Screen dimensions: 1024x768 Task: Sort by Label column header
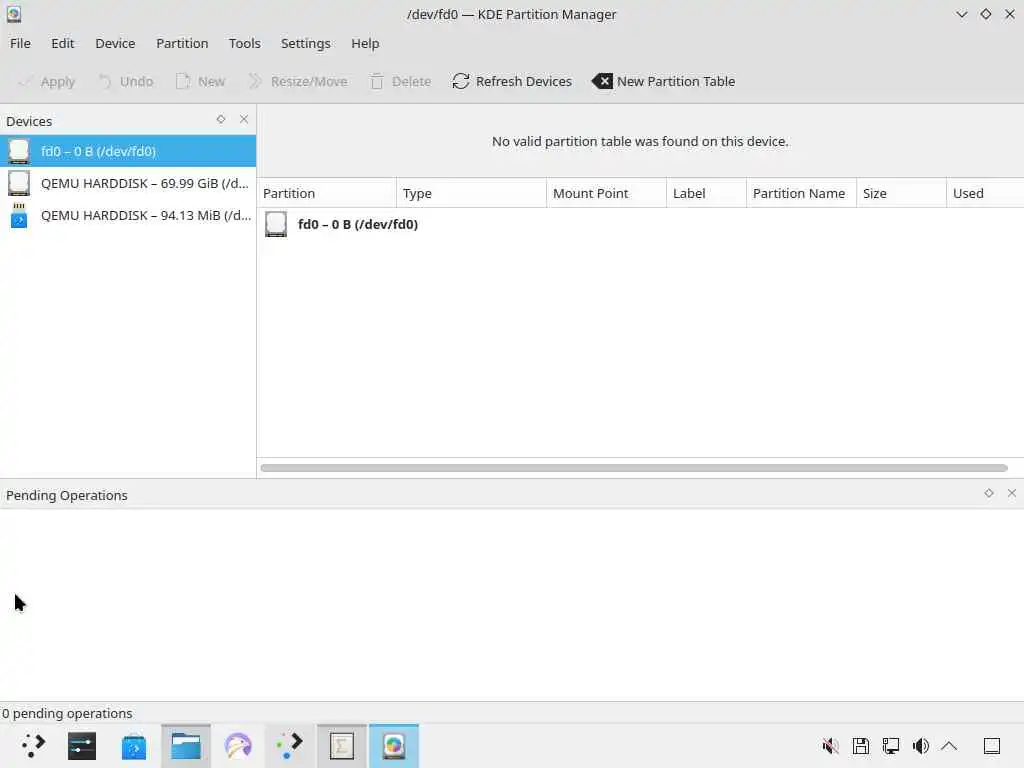pos(707,193)
